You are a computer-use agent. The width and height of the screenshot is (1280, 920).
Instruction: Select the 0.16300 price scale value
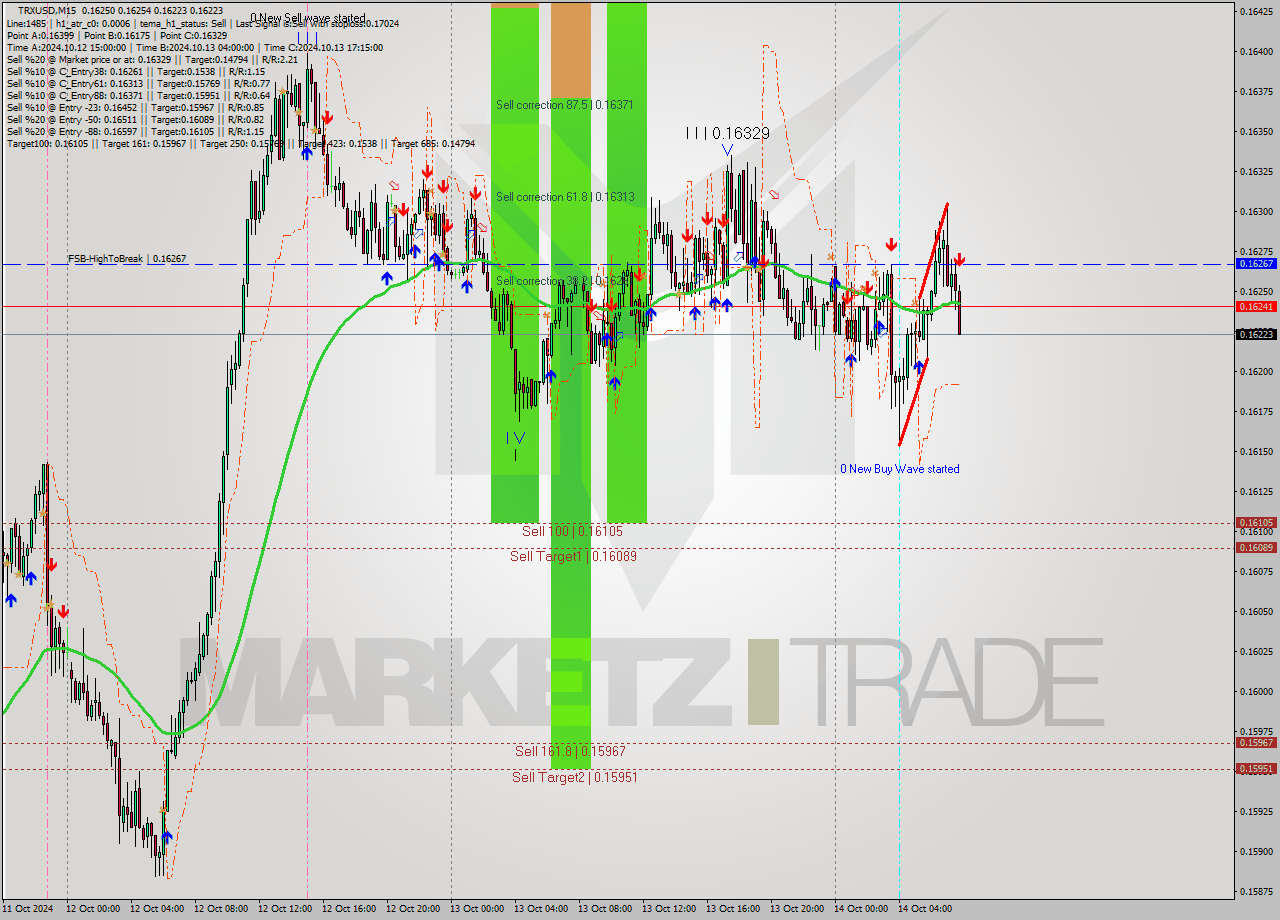point(1256,211)
